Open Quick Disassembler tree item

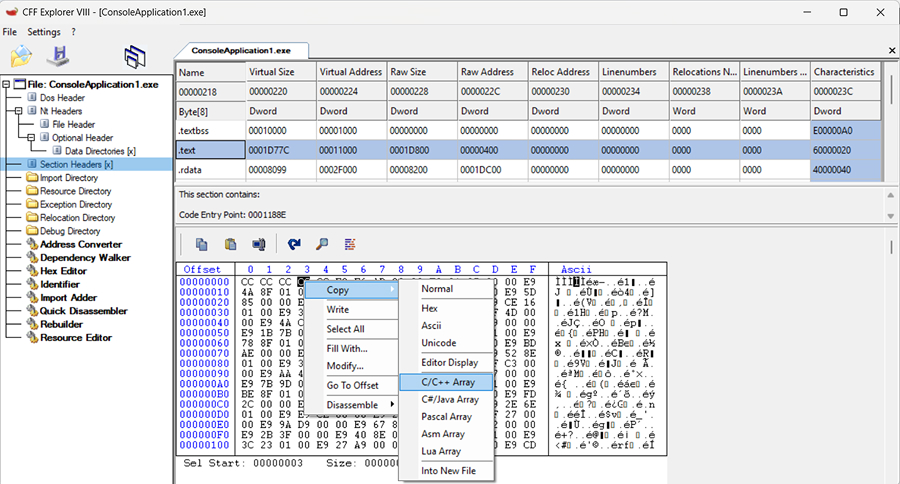coord(83,311)
